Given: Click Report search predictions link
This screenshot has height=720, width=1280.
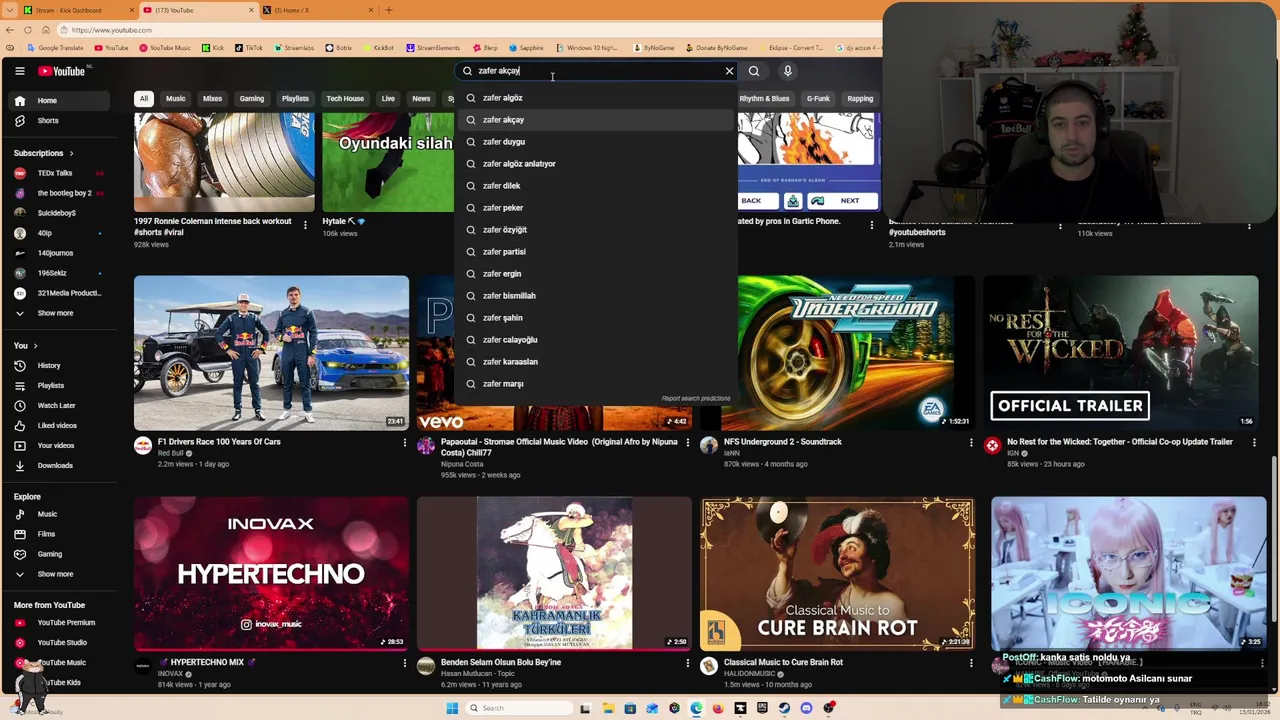Looking at the screenshot, I should pos(696,399).
